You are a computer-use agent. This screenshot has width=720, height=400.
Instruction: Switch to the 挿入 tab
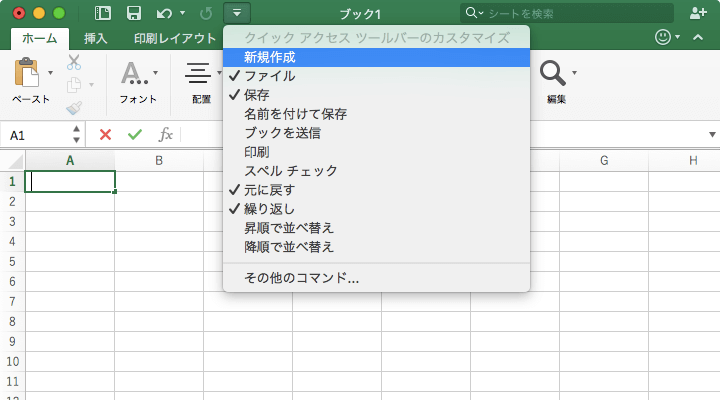coord(96,38)
